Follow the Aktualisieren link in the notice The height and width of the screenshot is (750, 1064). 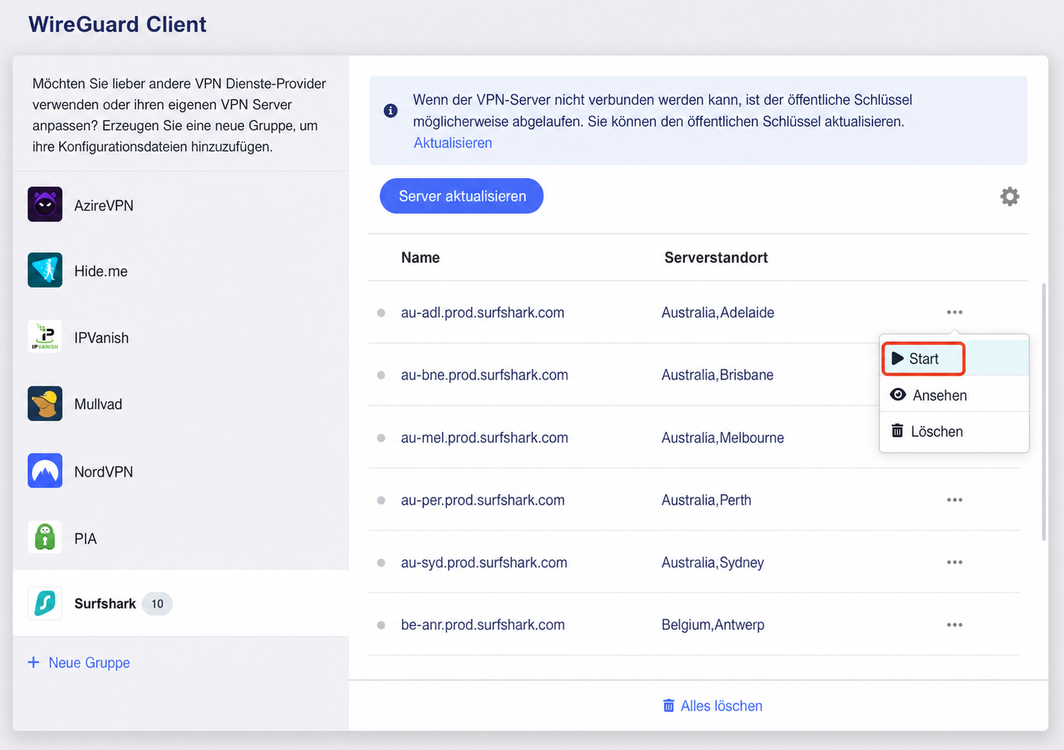click(x=453, y=143)
